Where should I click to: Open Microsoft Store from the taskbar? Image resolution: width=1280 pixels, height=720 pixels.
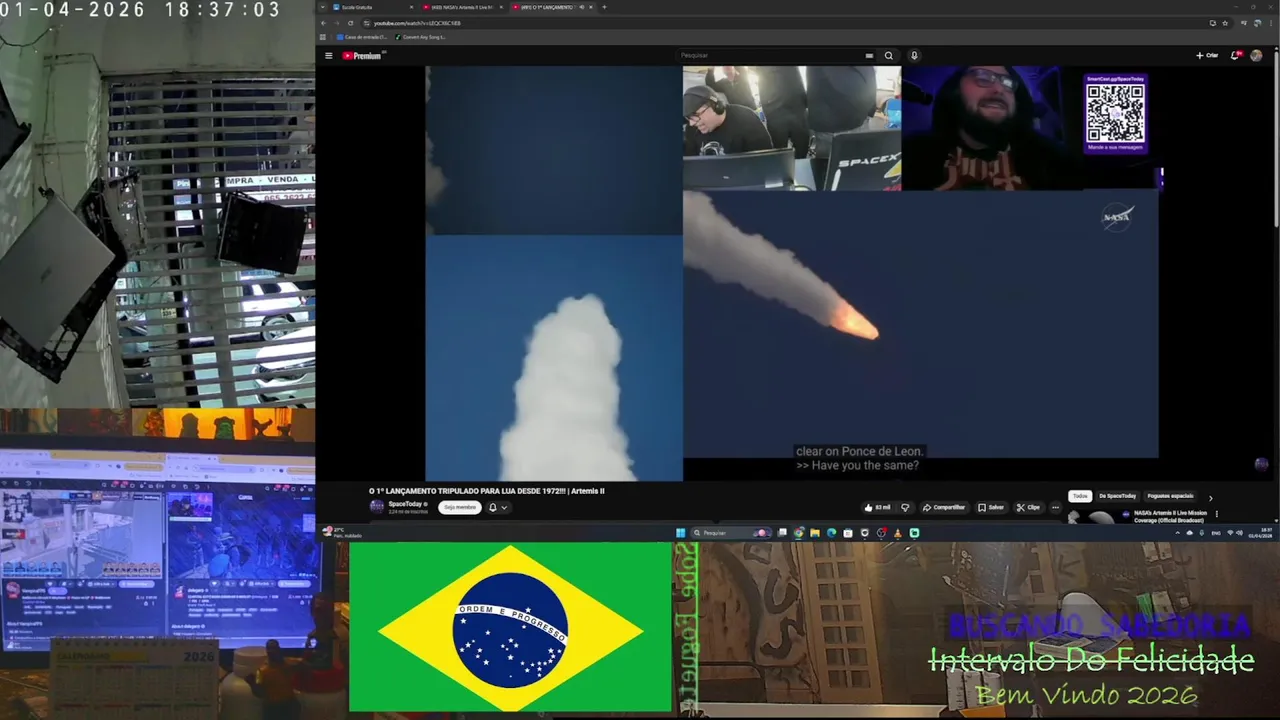point(848,533)
